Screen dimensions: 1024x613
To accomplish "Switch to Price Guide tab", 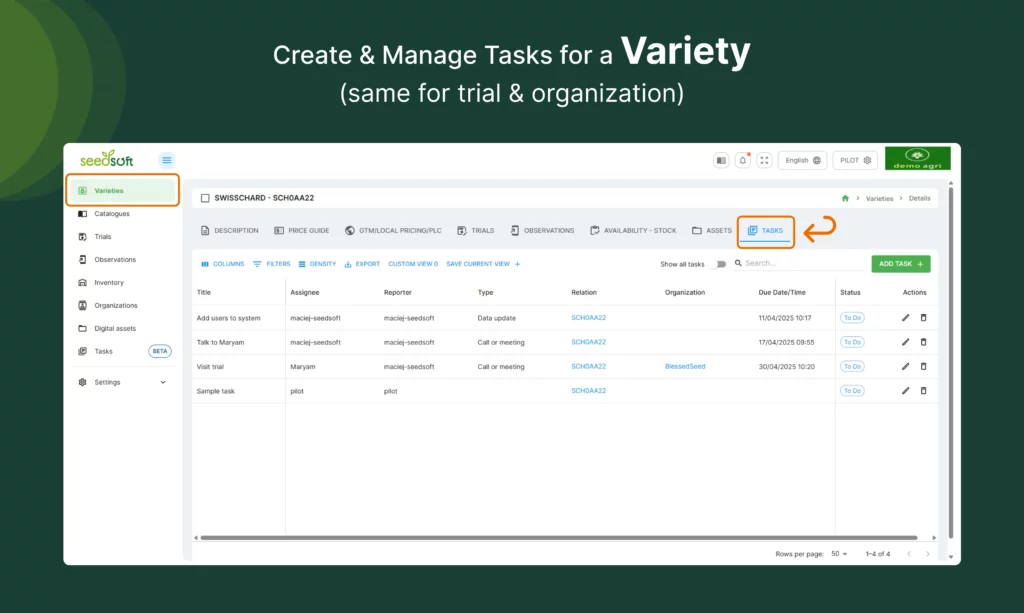I will 302,230.
